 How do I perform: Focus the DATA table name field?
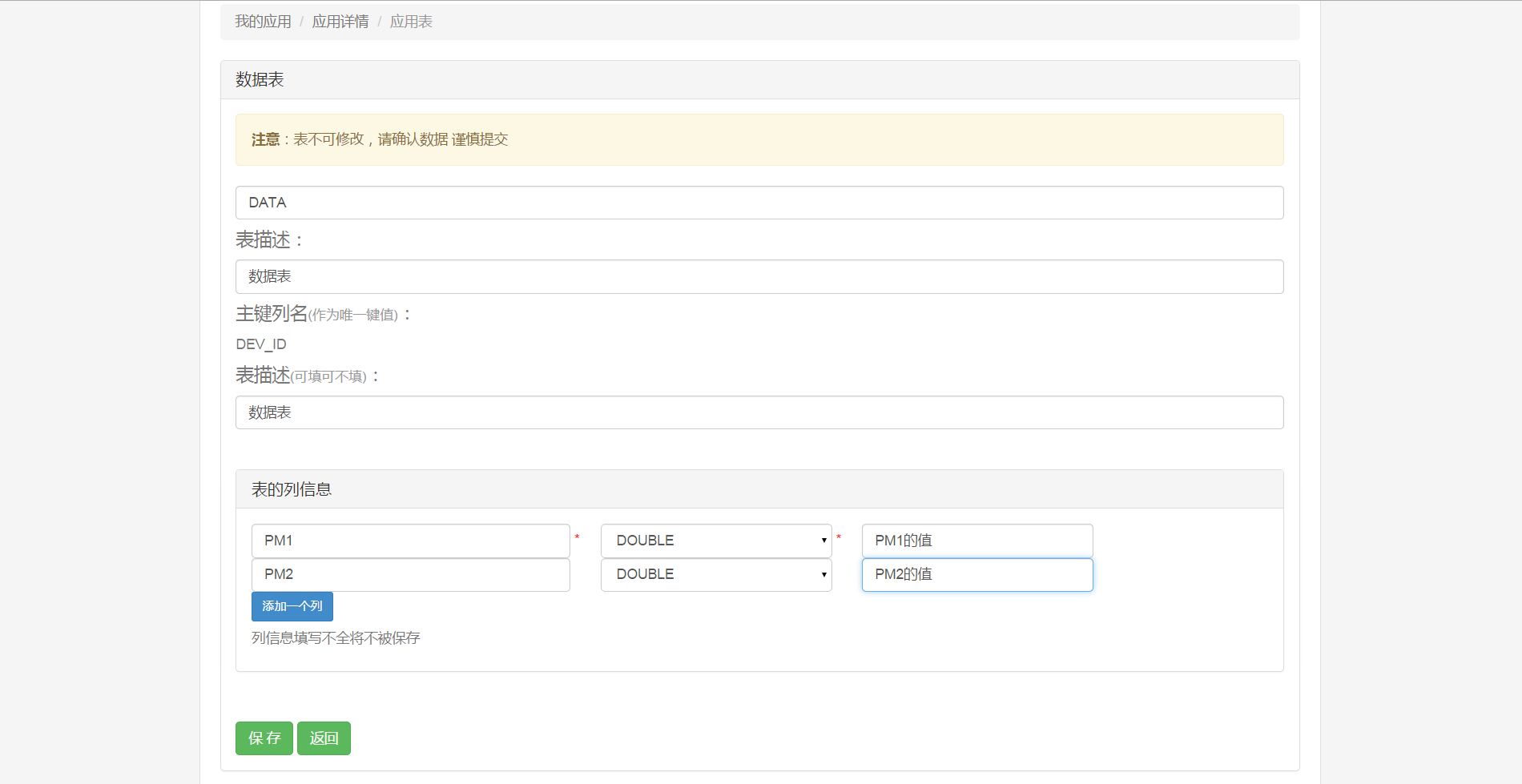coord(759,203)
